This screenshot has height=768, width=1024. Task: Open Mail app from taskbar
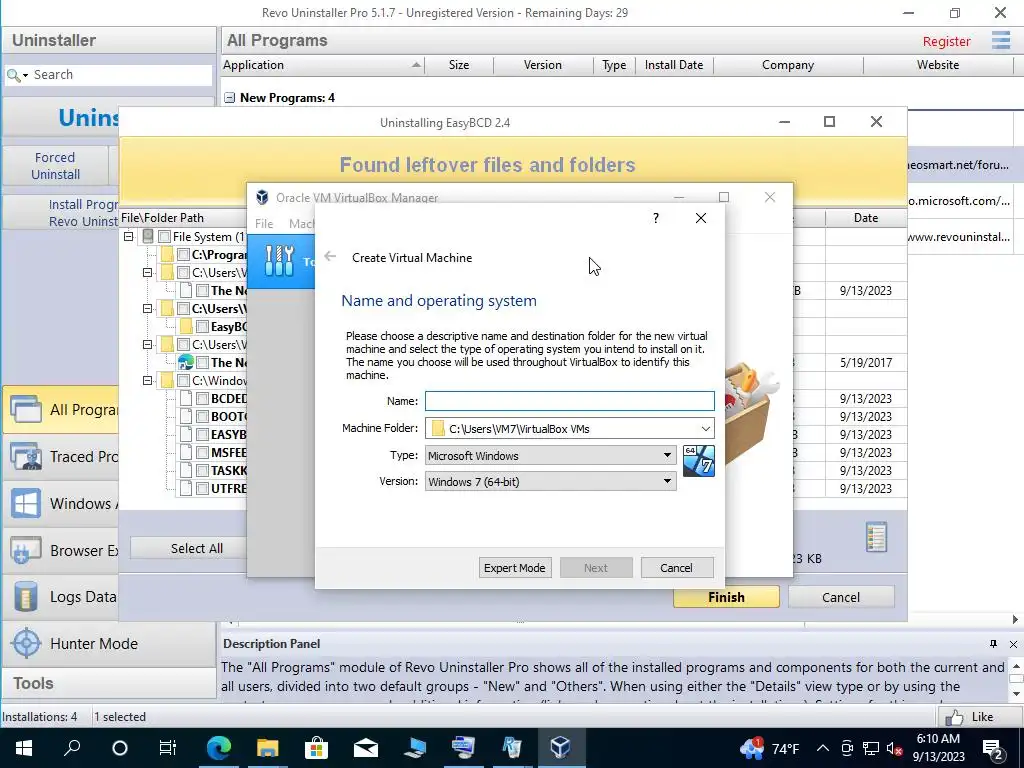[366, 748]
